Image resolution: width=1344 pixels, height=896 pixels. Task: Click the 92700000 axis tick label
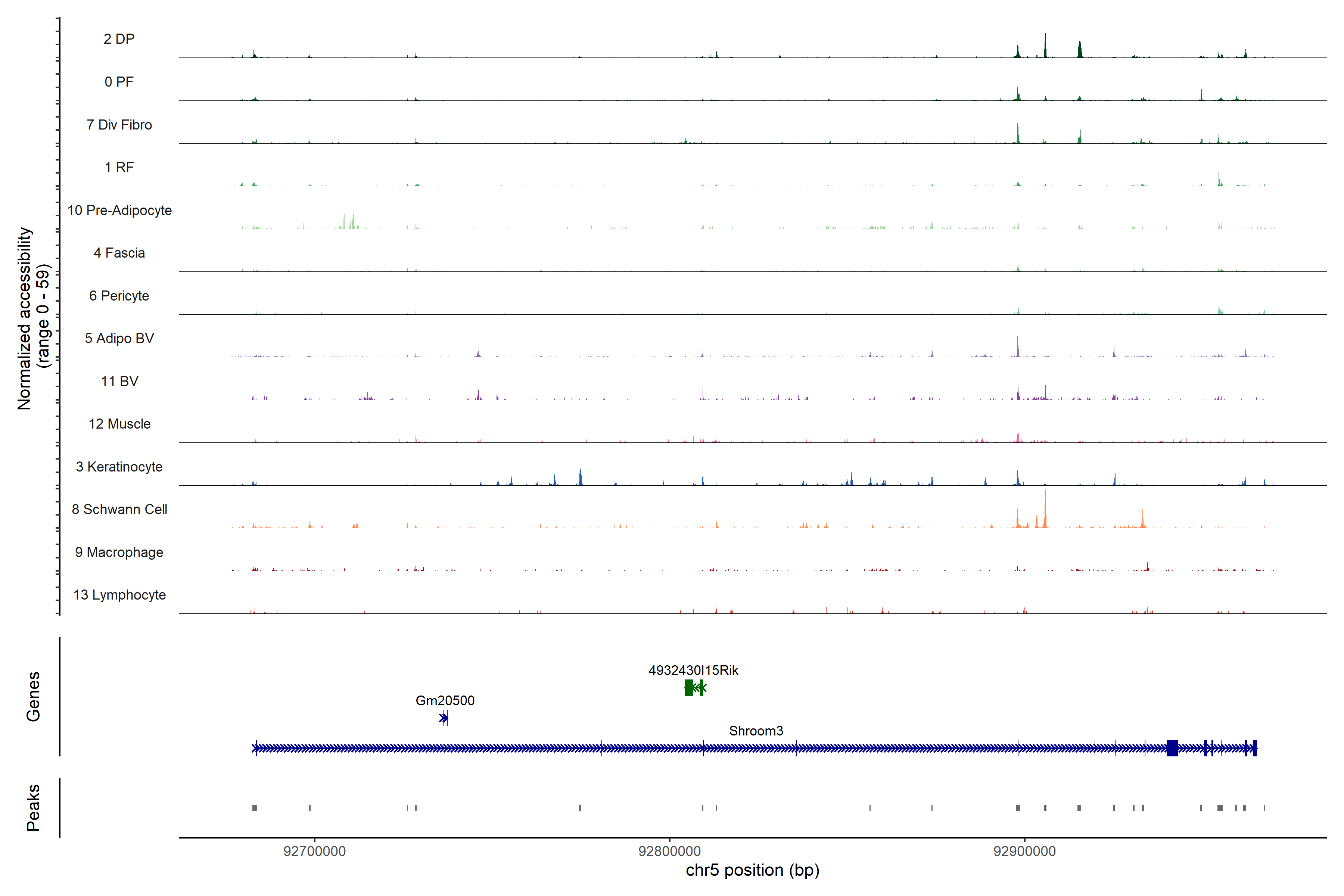click(314, 852)
